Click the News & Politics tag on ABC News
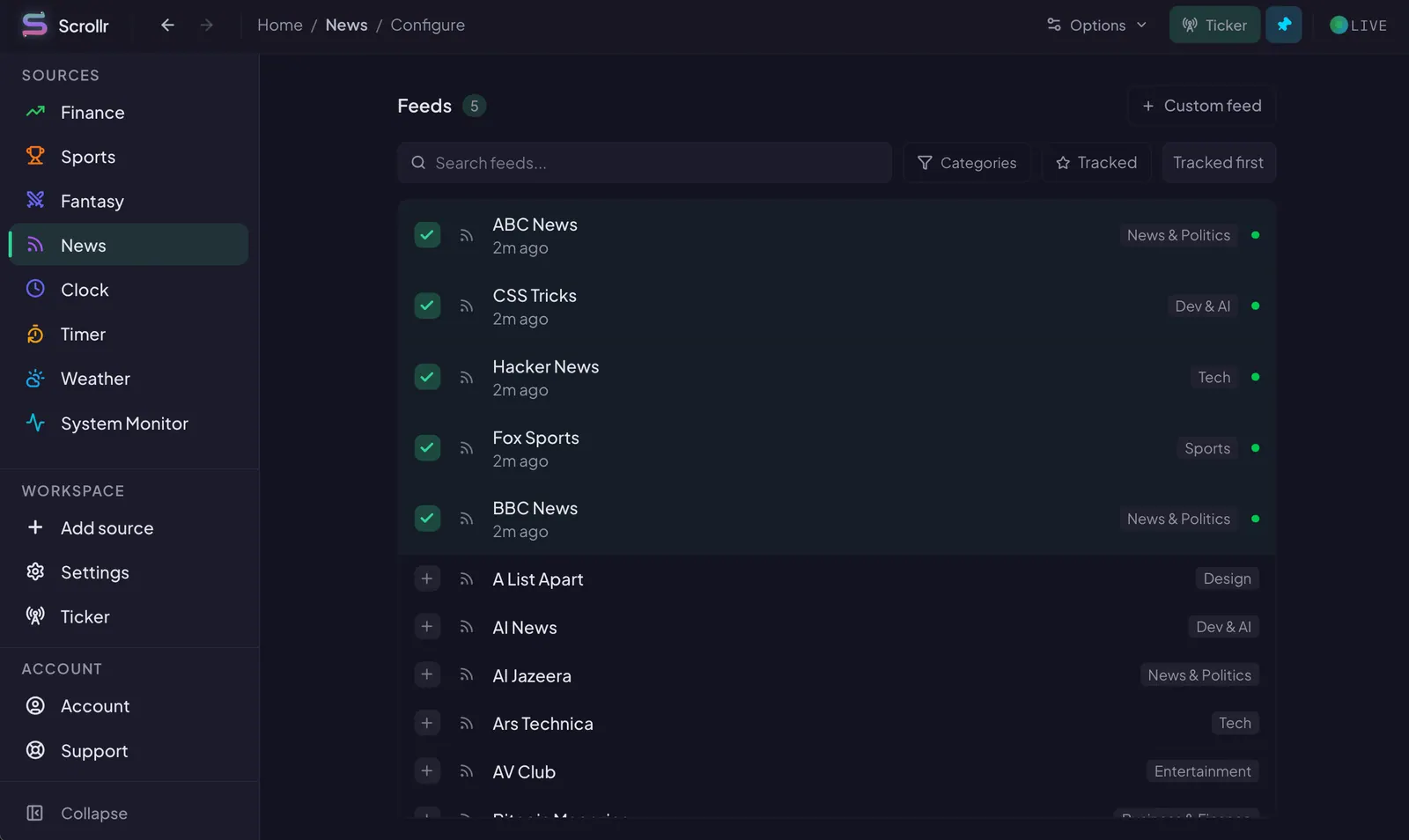 1178,235
